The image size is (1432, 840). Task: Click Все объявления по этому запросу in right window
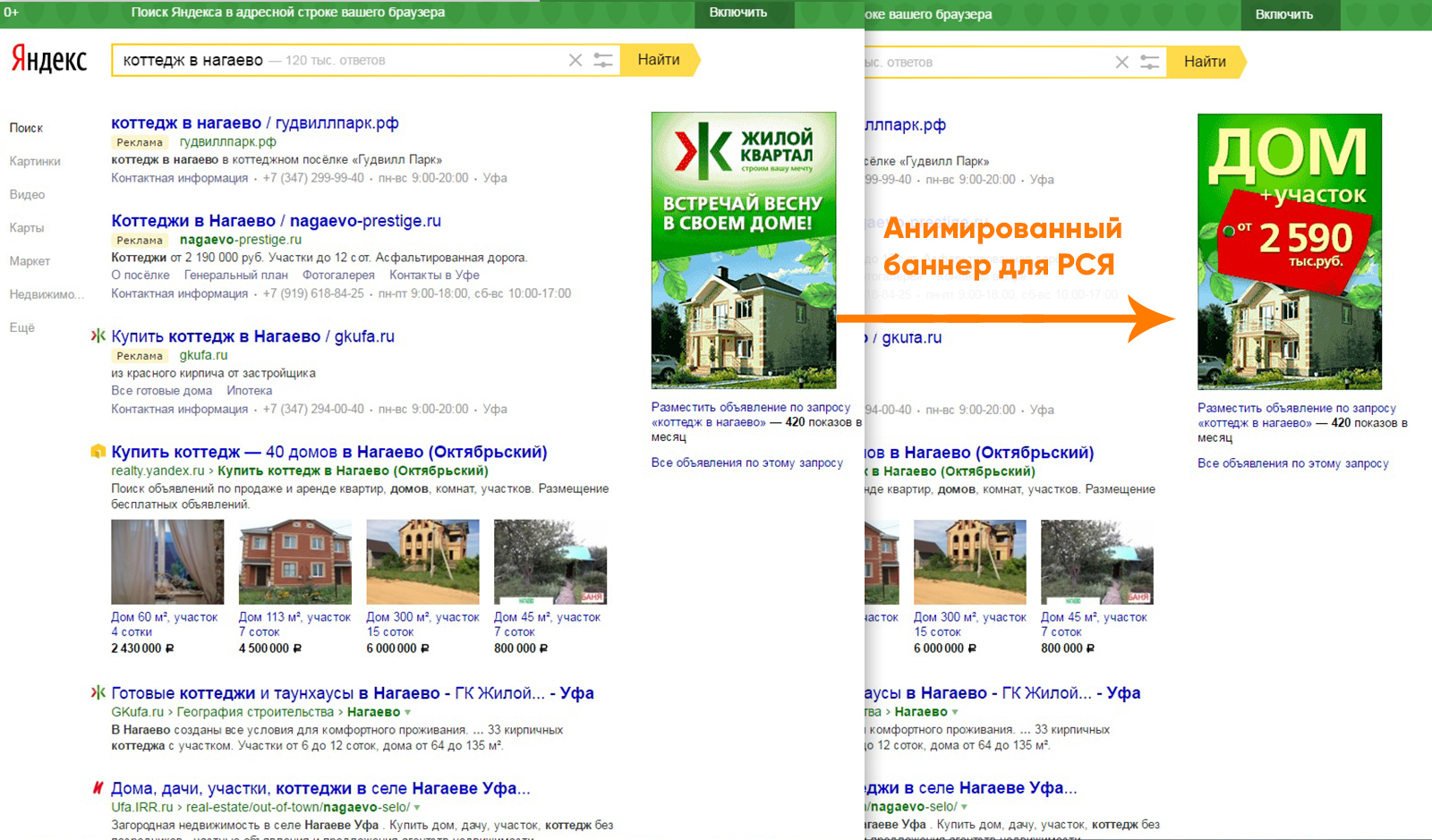pyautogui.click(x=1293, y=463)
